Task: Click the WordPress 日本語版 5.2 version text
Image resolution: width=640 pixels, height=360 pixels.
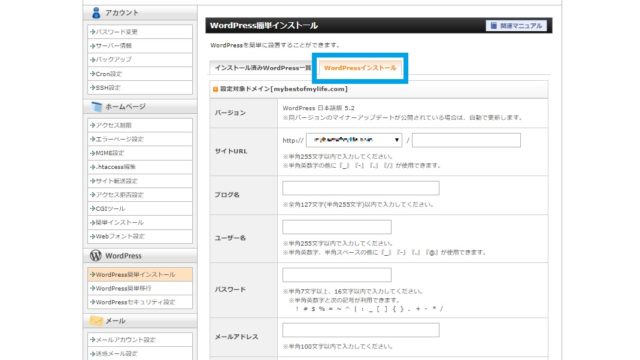Action: pos(318,108)
